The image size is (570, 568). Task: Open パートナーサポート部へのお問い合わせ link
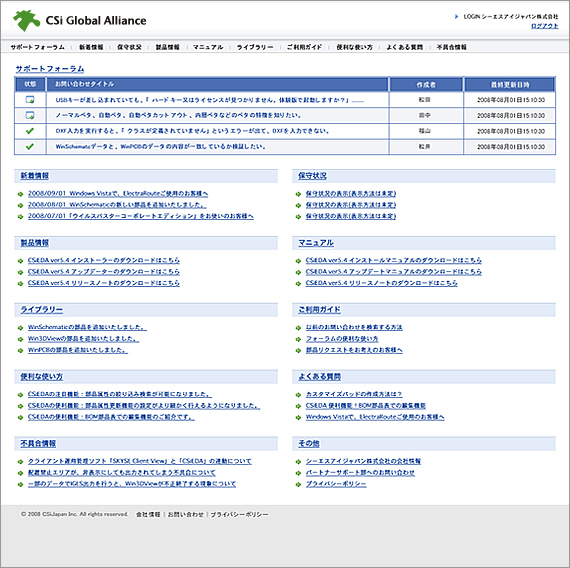[x=360, y=473]
